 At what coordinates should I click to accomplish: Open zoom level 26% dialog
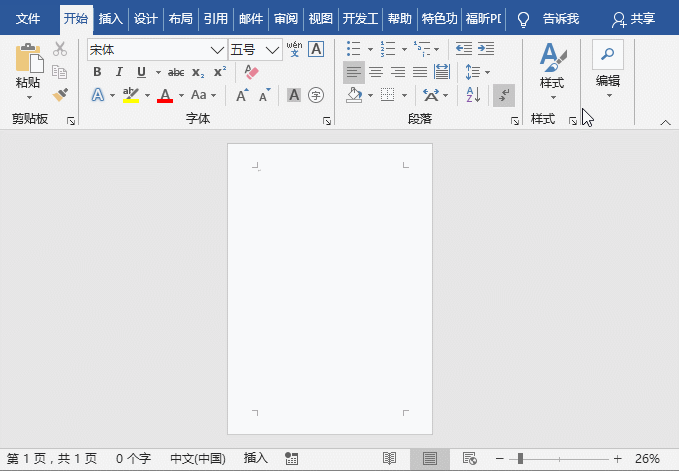click(x=647, y=458)
